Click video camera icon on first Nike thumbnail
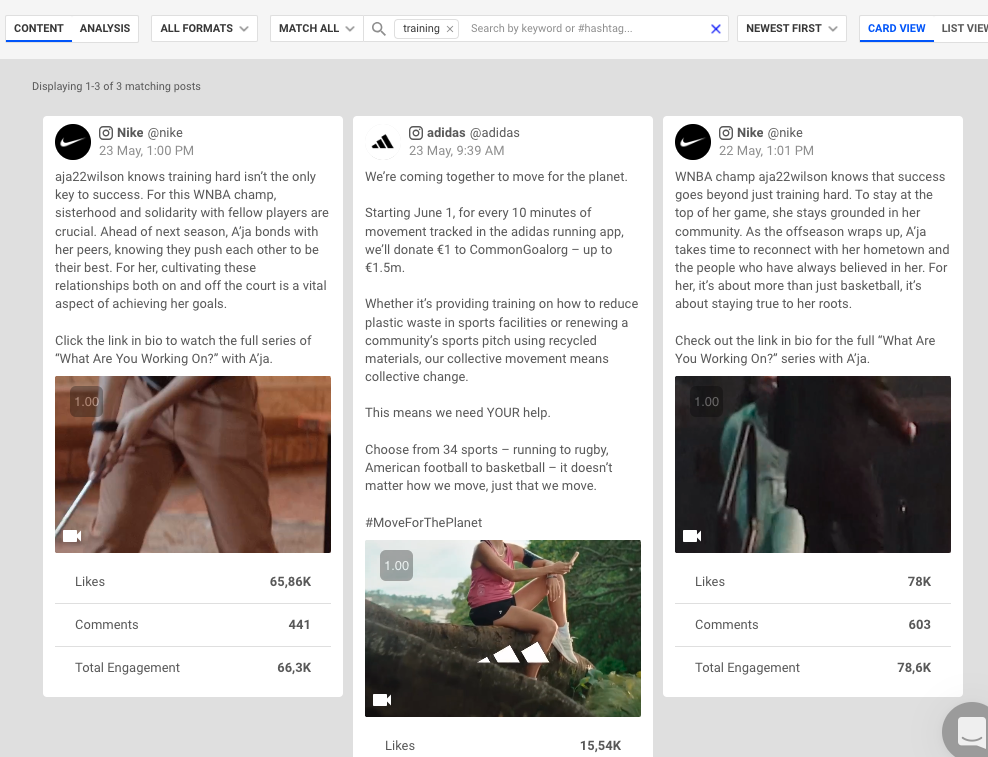The width and height of the screenshot is (988, 757). pos(72,536)
